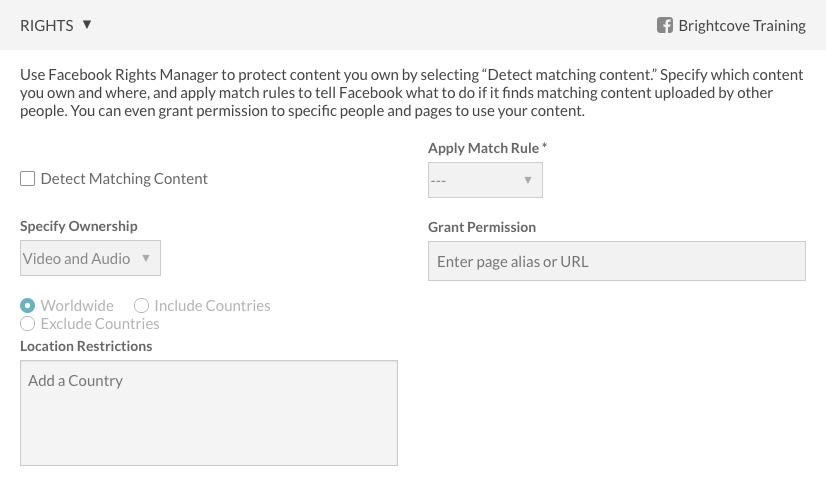This screenshot has width=826, height=478.
Task: Enable the Detect Matching Content checkbox
Action: (28, 179)
